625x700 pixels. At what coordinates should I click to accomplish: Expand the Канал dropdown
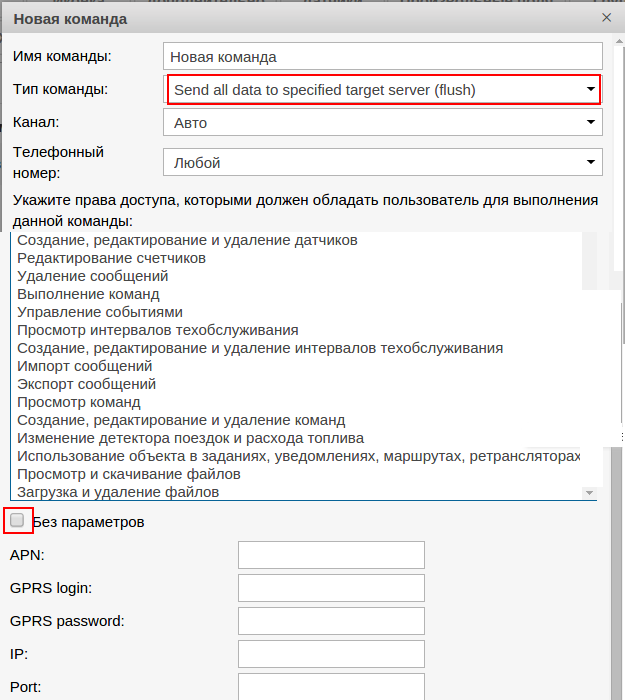click(x=382, y=123)
